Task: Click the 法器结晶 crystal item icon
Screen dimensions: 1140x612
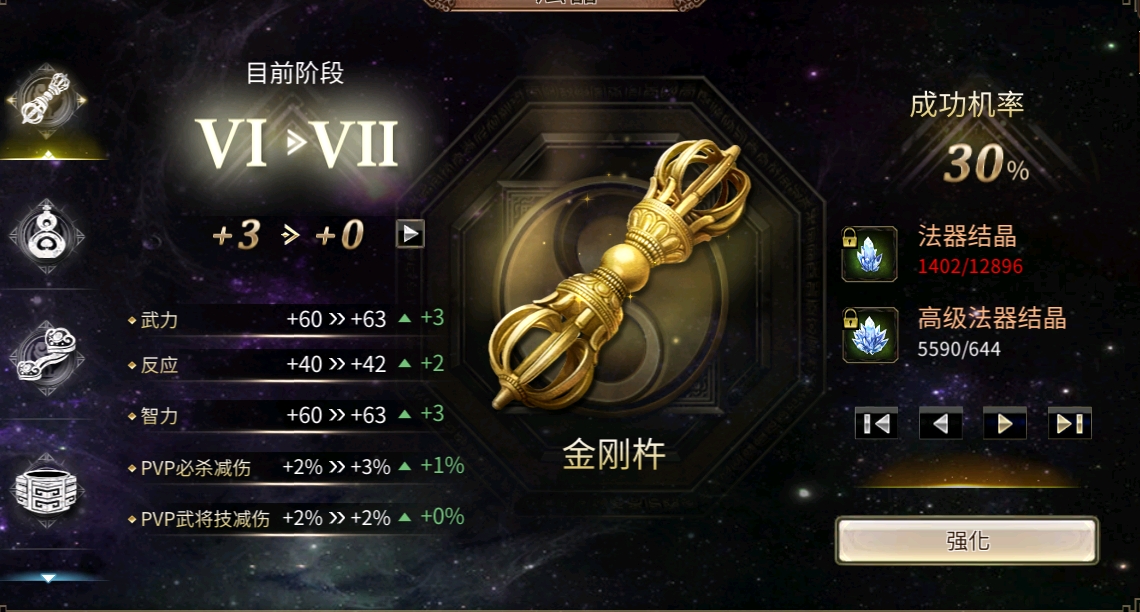Action: tap(869, 254)
